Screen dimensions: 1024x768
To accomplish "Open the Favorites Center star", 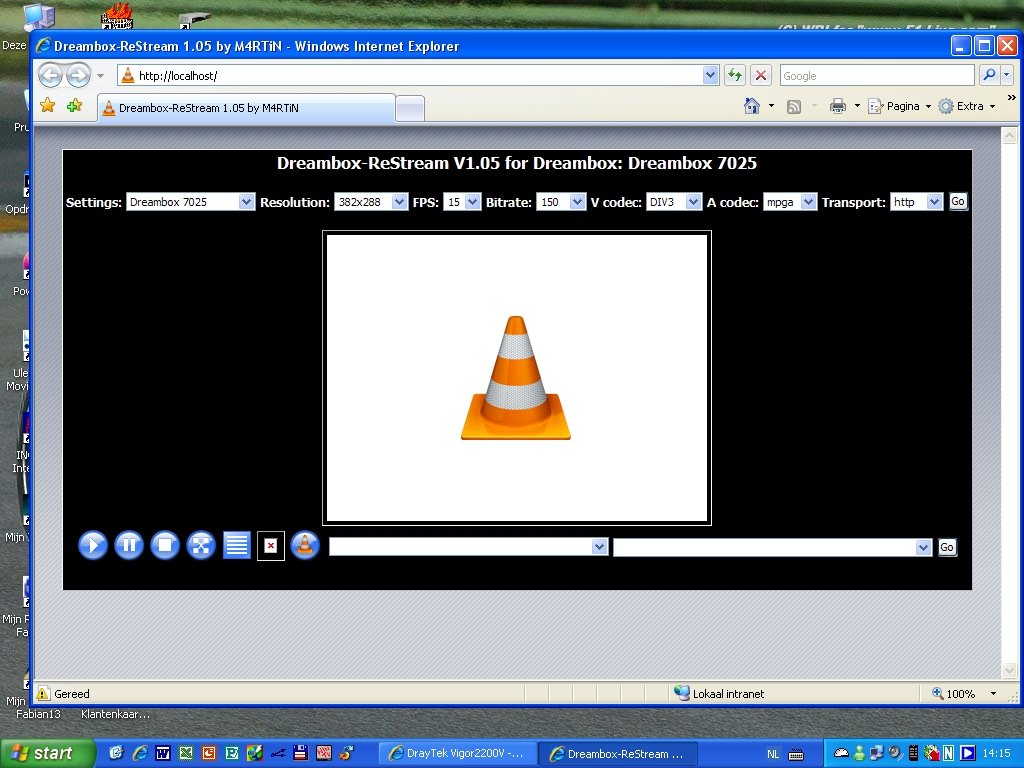I will point(48,105).
